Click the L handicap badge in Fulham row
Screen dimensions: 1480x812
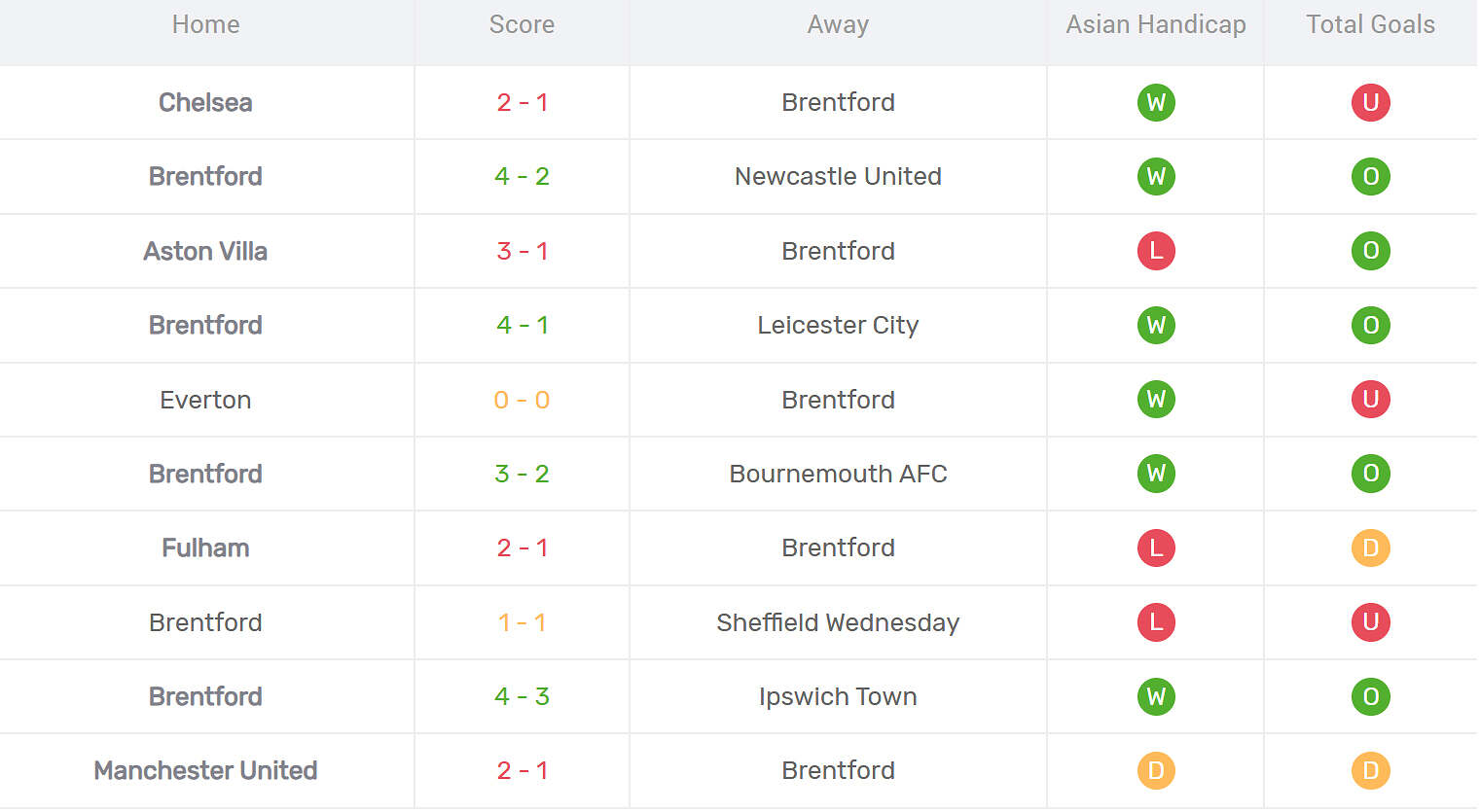coord(1156,547)
